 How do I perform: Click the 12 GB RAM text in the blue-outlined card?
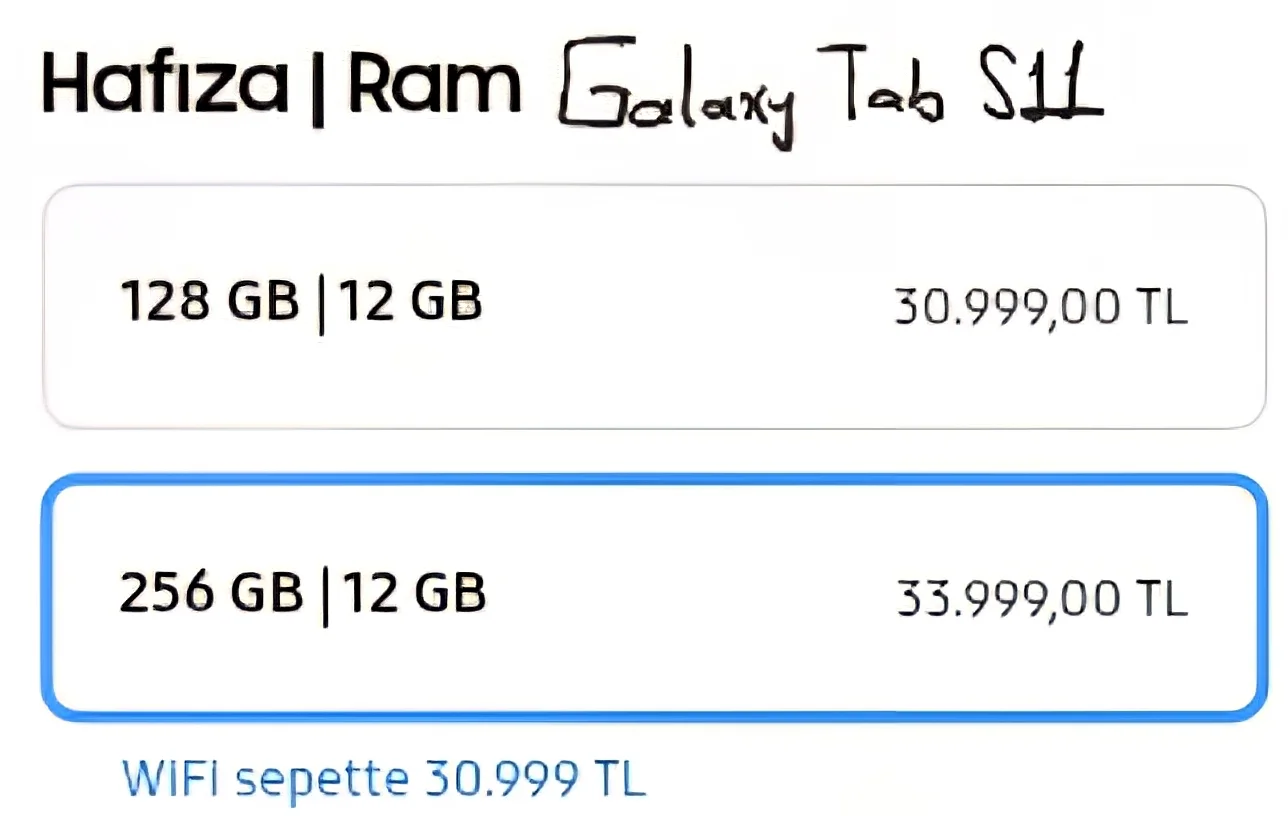(413, 592)
